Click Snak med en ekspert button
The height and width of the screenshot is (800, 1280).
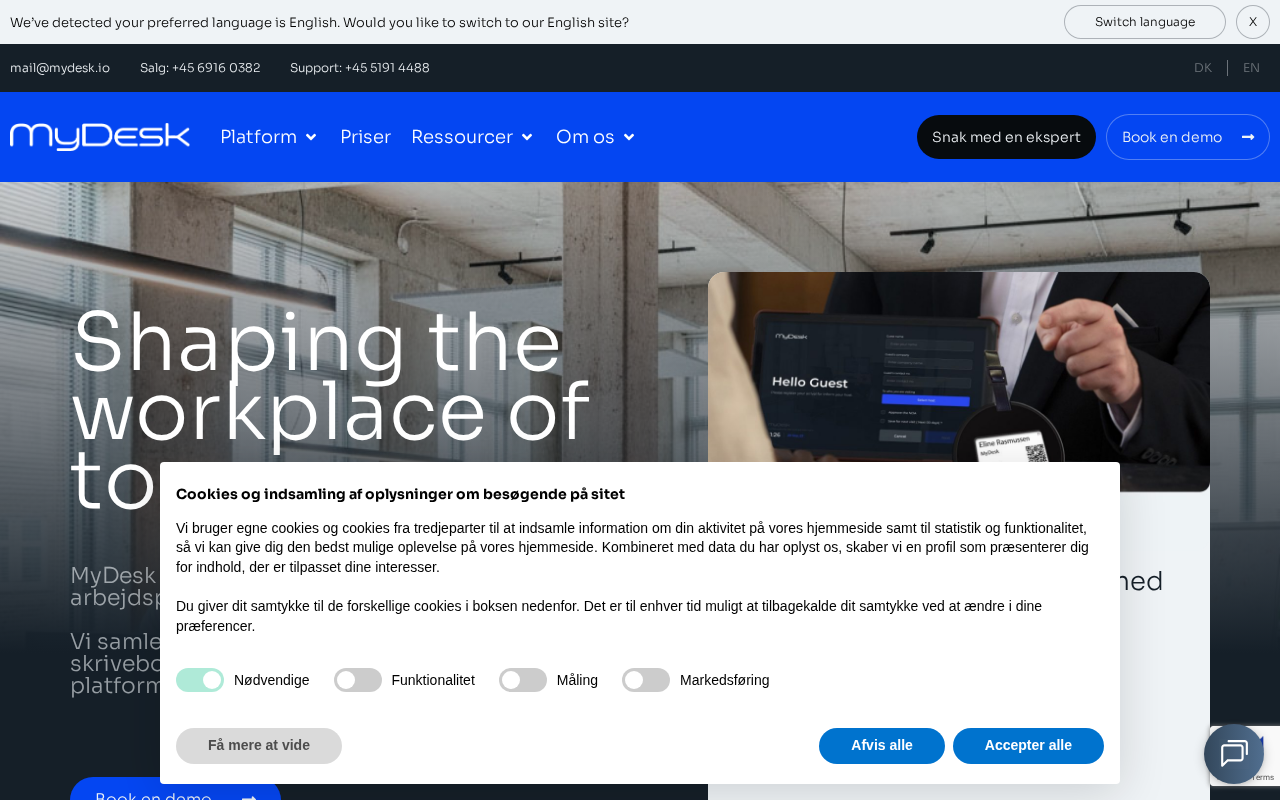(1006, 137)
